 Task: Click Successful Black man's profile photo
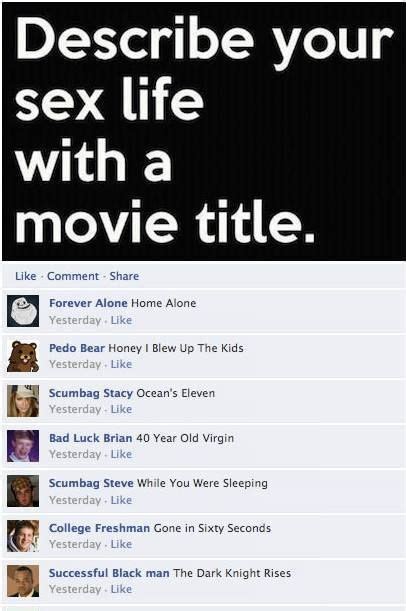23,581
